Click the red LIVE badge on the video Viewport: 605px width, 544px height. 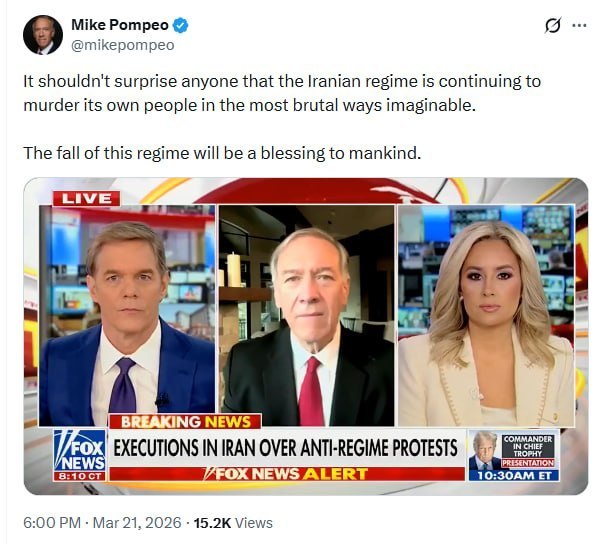point(86,198)
